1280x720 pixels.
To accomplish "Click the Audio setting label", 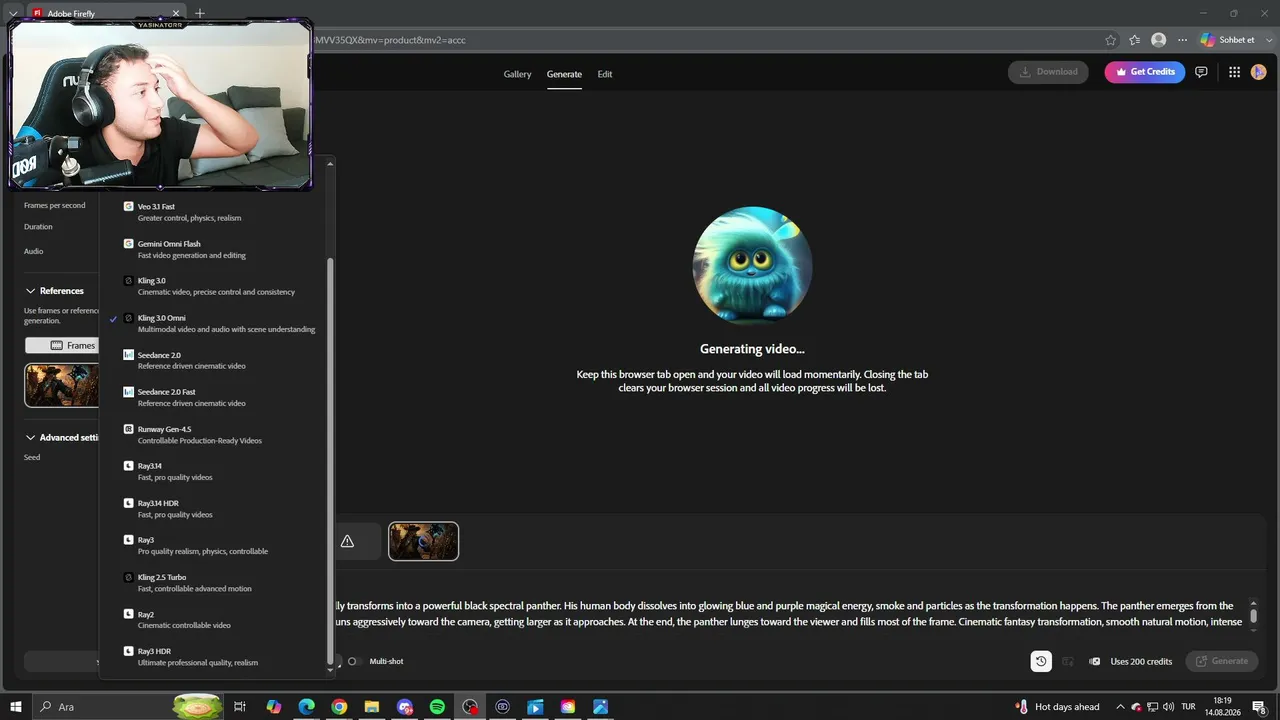I will coord(33,251).
